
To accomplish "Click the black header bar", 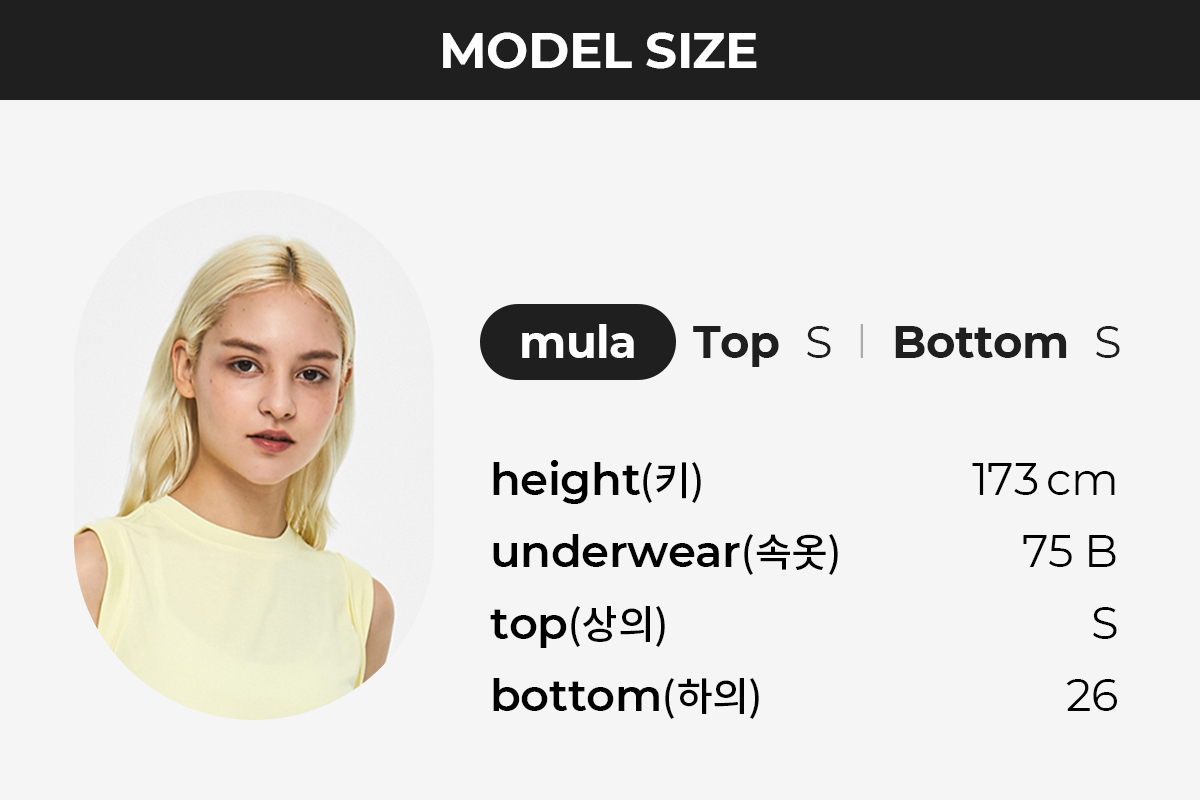I will point(600,50).
